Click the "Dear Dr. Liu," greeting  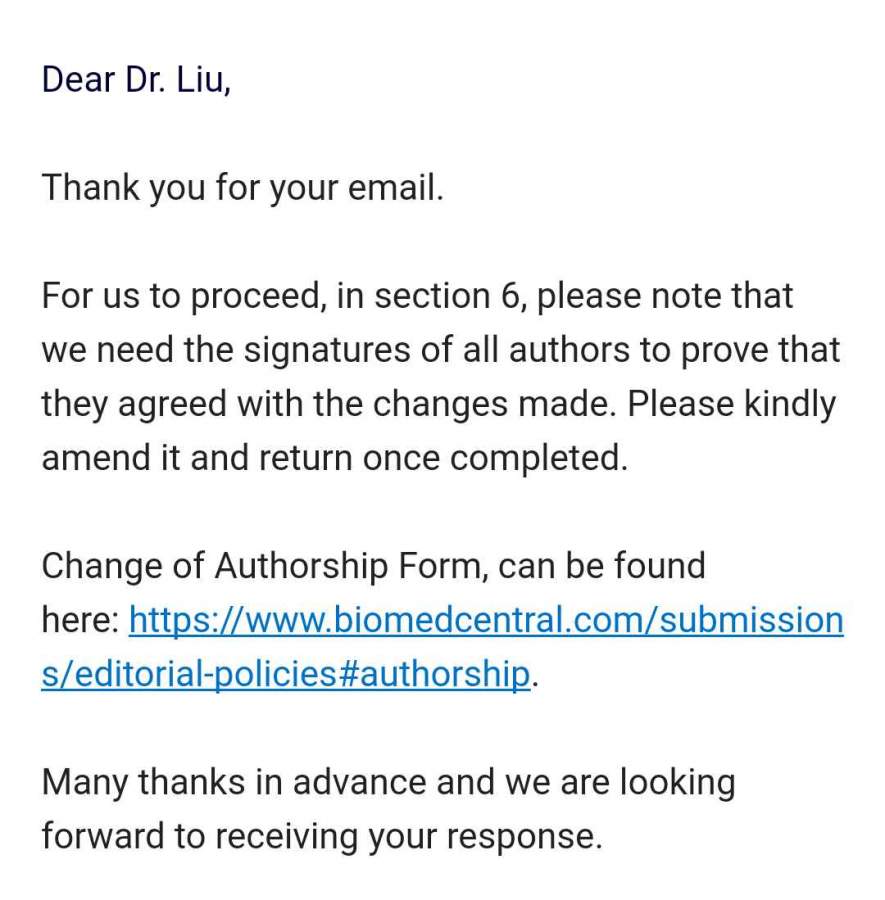(136, 80)
